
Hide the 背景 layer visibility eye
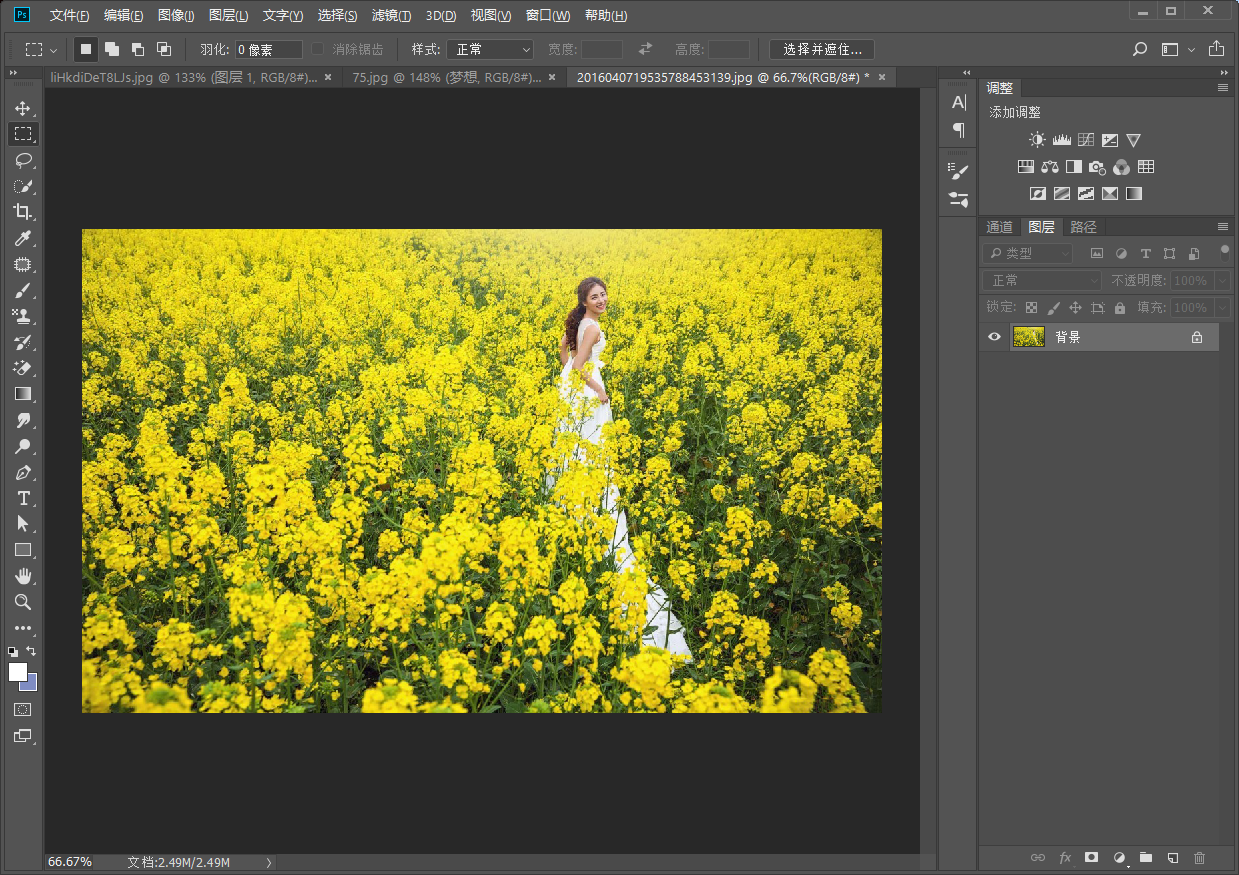[x=994, y=338]
